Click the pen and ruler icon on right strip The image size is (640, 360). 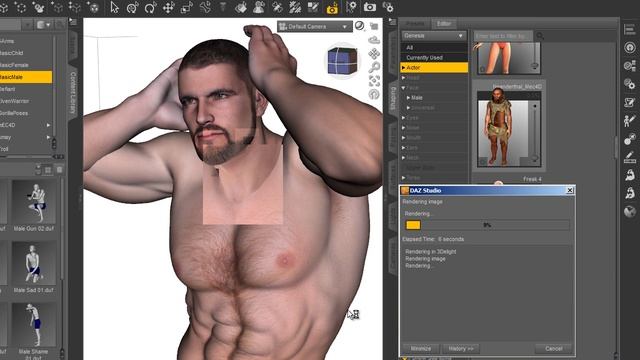[x=630, y=158]
